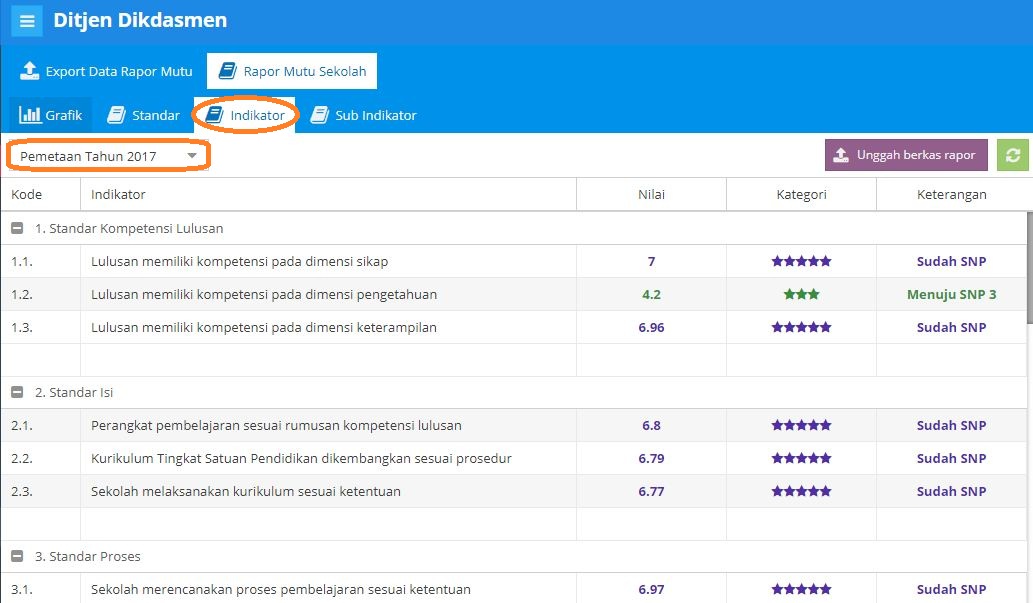The height and width of the screenshot is (603, 1033).
Task: Sort by the Nilai column header
Action: coord(651,194)
